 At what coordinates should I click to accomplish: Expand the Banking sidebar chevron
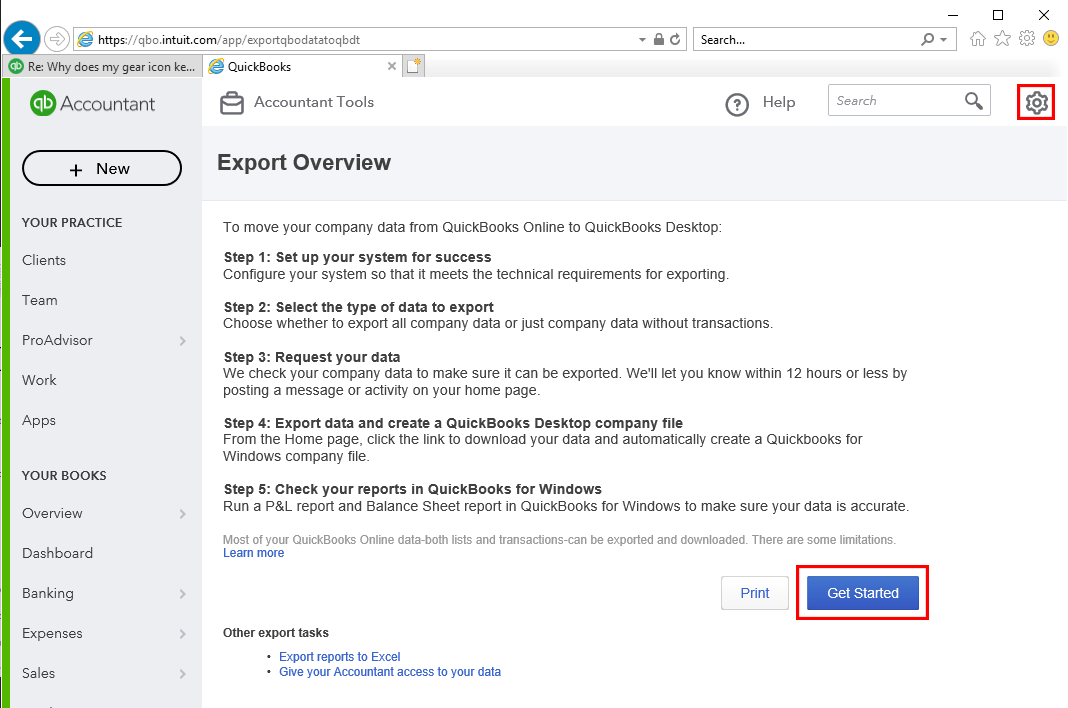tap(183, 593)
